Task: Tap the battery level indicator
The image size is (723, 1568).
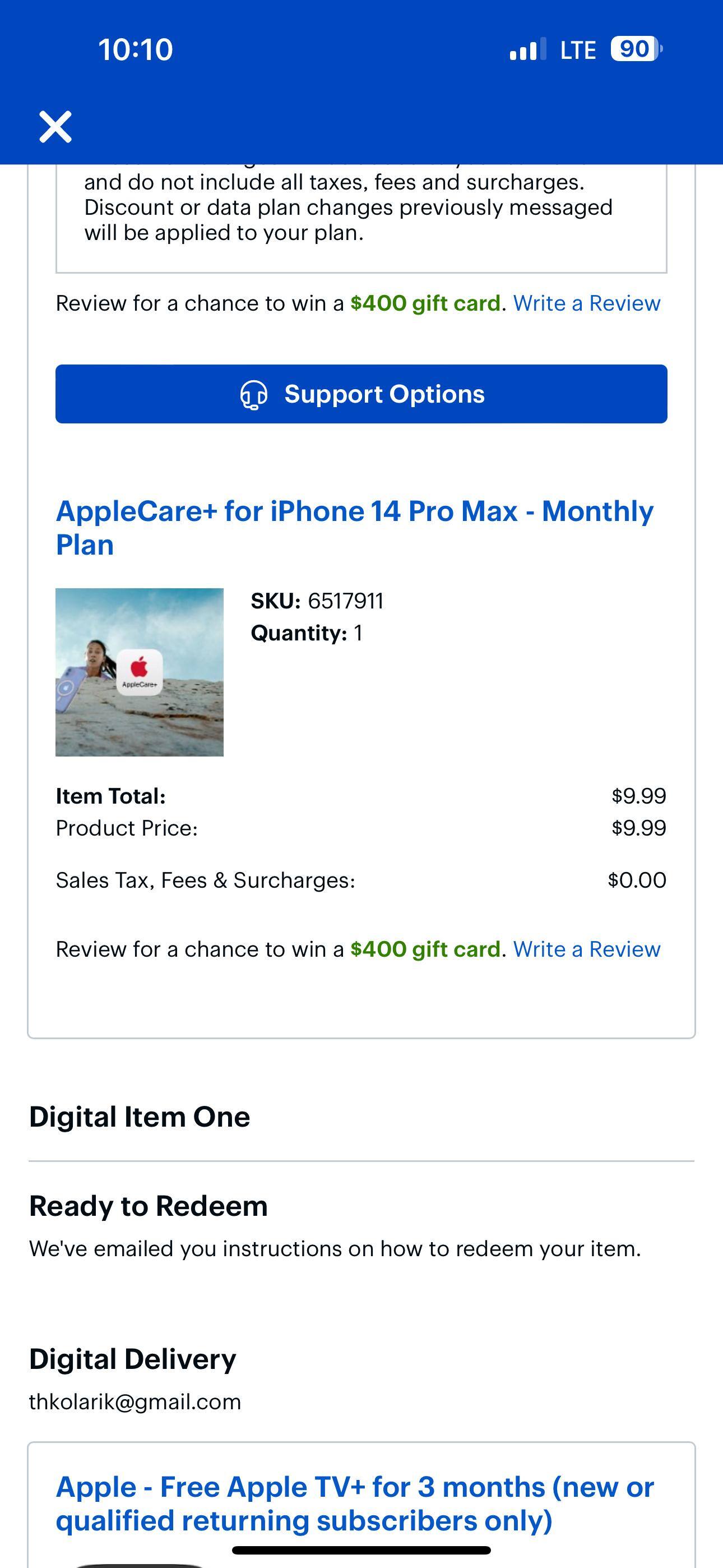Action: coord(636,49)
